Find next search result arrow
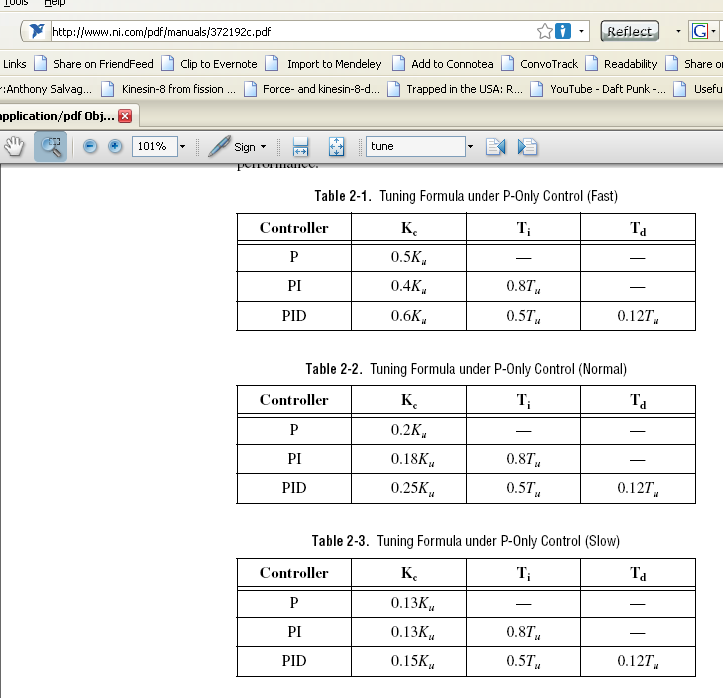The height and width of the screenshot is (698, 723). [528, 147]
